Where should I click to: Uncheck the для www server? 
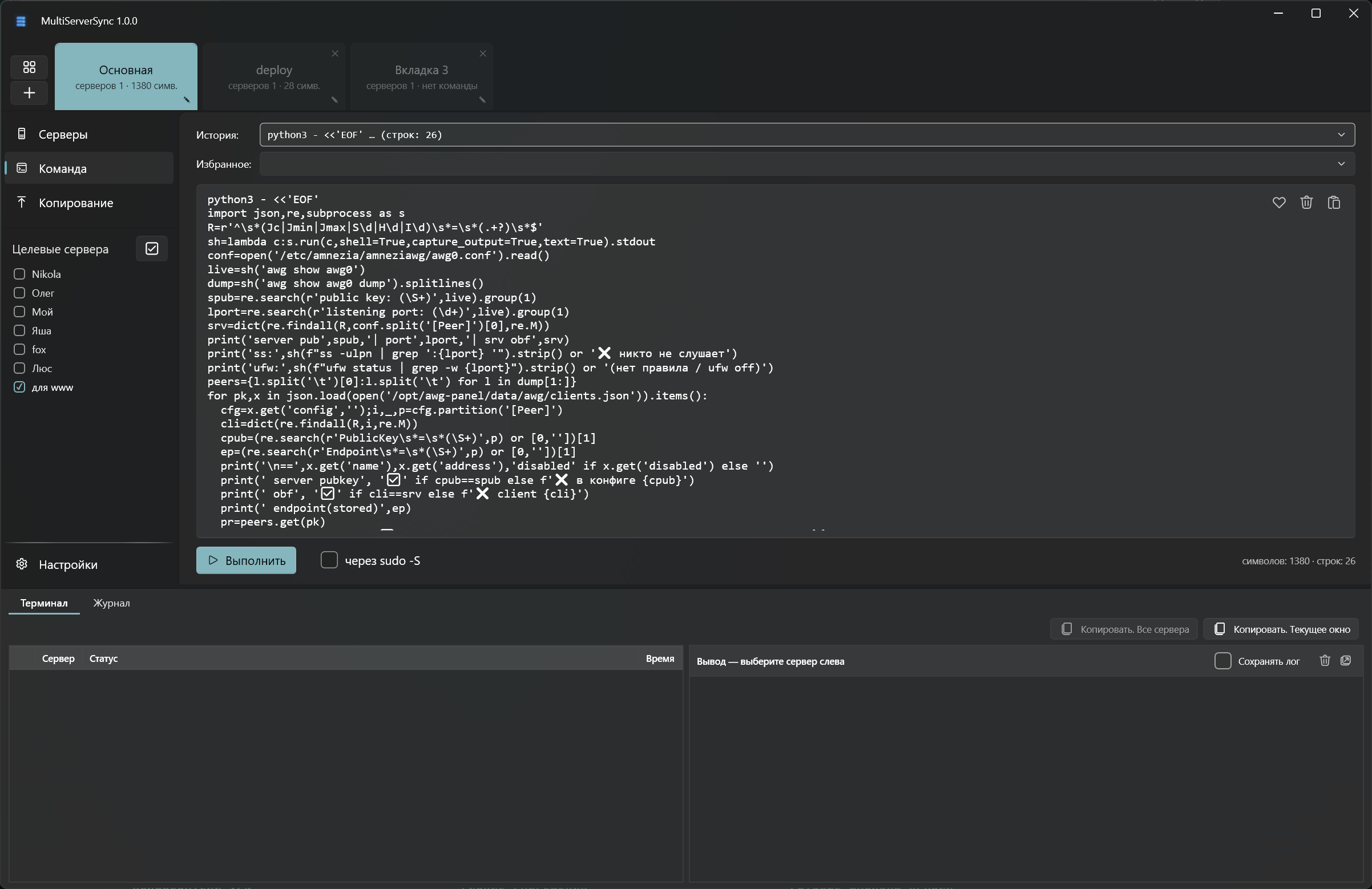19,387
